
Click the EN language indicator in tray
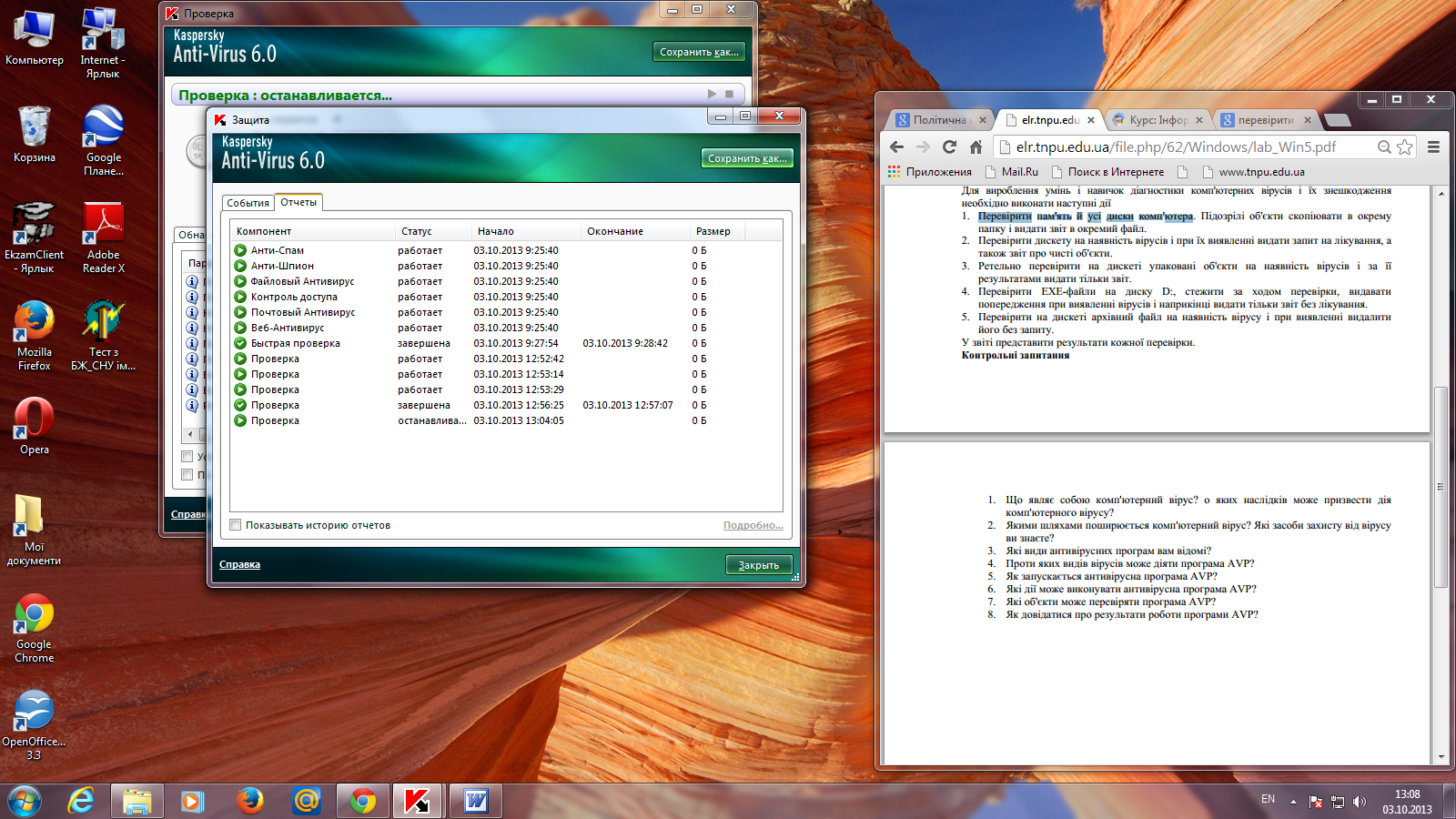(x=1268, y=799)
